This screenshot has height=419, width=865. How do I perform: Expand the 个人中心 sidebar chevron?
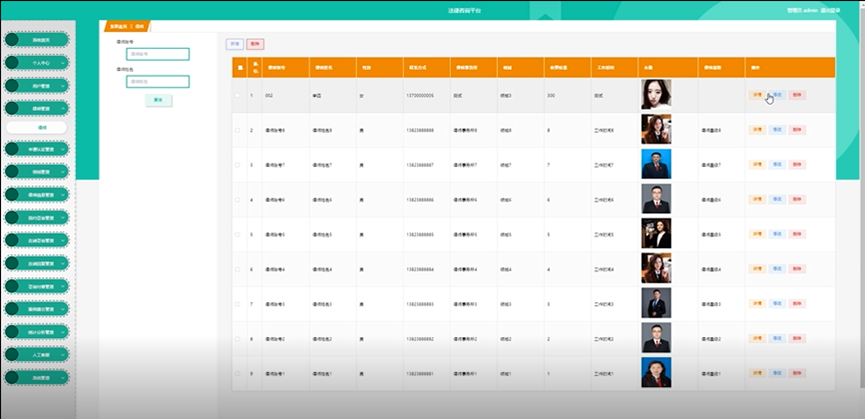63,63
